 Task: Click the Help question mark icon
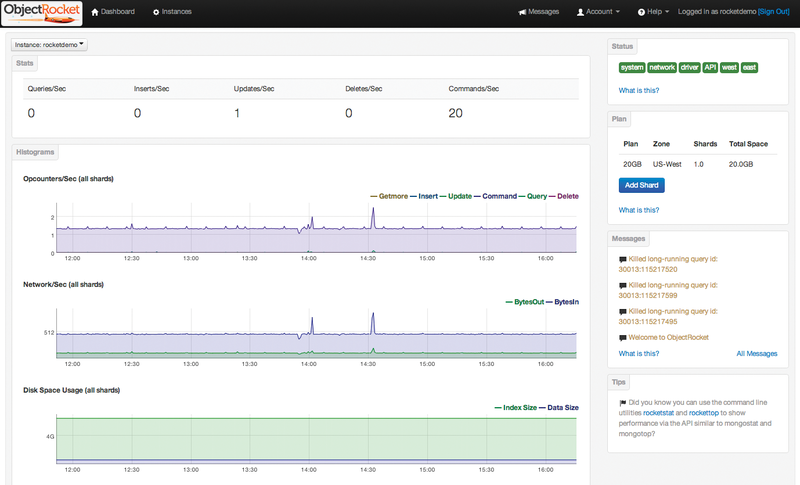pos(640,12)
